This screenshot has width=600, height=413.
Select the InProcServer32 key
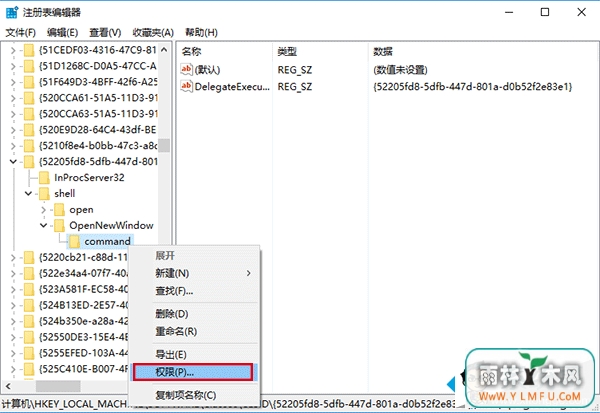(x=89, y=178)
